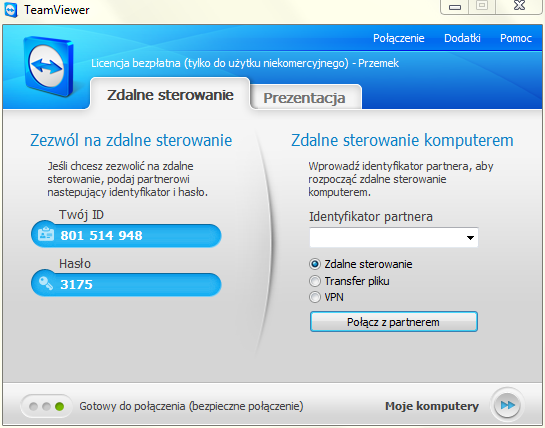The height and width of the screenshot is (428, 545).
Task: Expand the Identyfikator partnera dropdown arrow
Action: 470,238
